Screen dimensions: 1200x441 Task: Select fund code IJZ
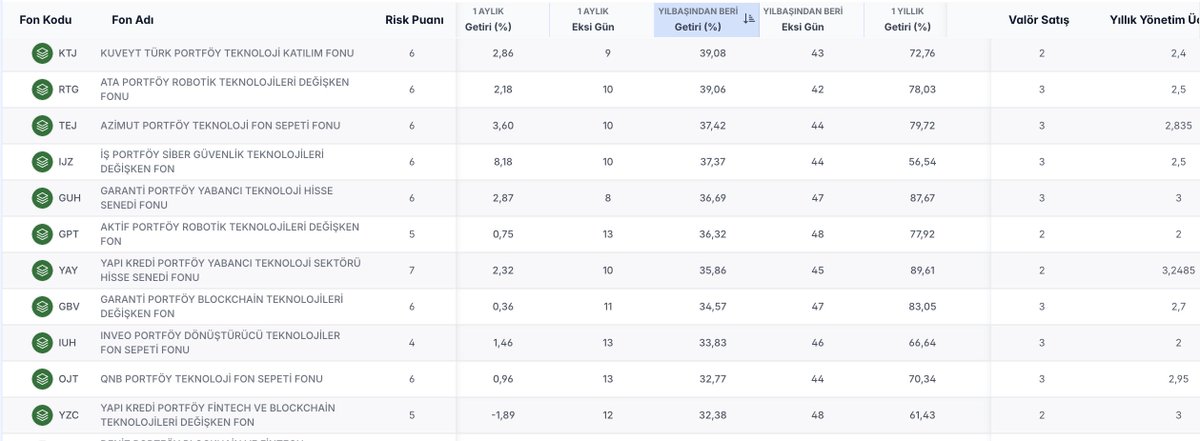66,161
